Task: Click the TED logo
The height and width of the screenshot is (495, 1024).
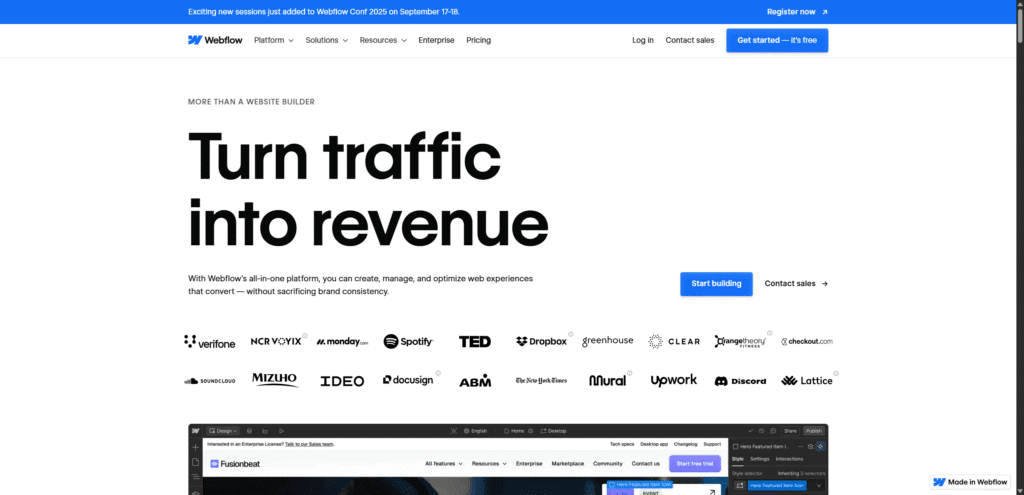Action: 475,342
